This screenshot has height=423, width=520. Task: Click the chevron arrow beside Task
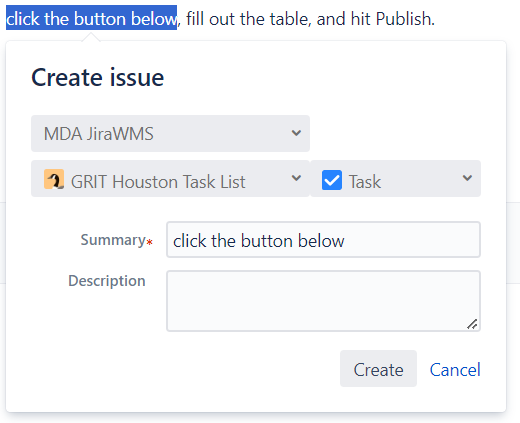tap(467, 178)
